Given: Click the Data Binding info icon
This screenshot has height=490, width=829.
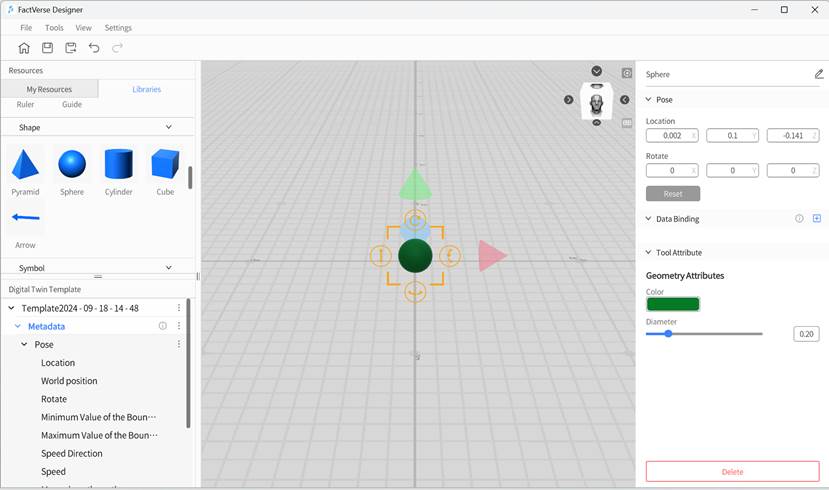Looking at the screenshot, I should pos(799,218).
